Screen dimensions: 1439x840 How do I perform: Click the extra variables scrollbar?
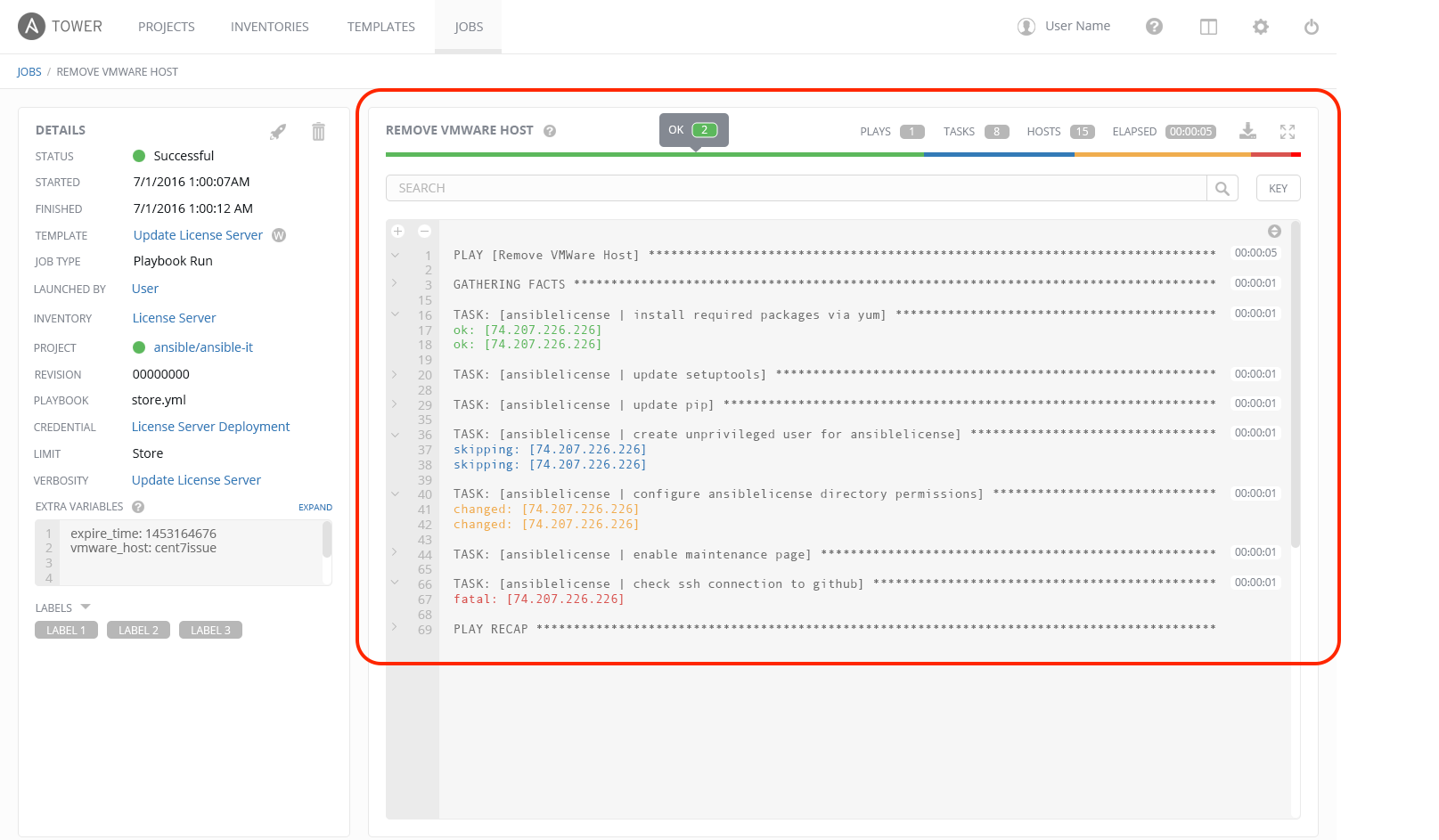point(327,539)
